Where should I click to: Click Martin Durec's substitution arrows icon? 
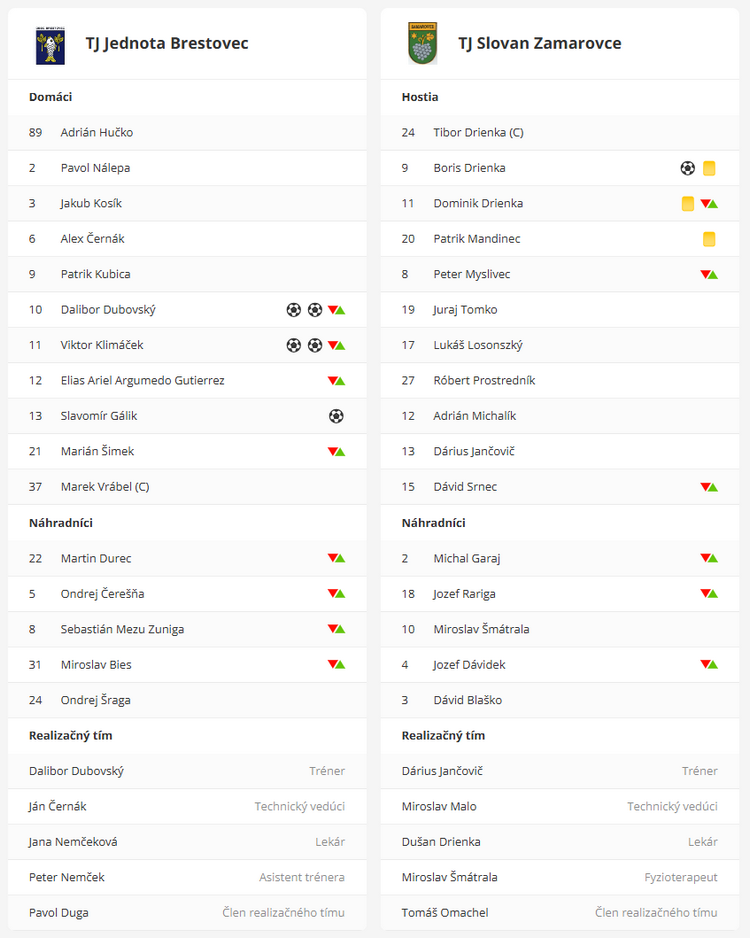[x=336, y=558]
